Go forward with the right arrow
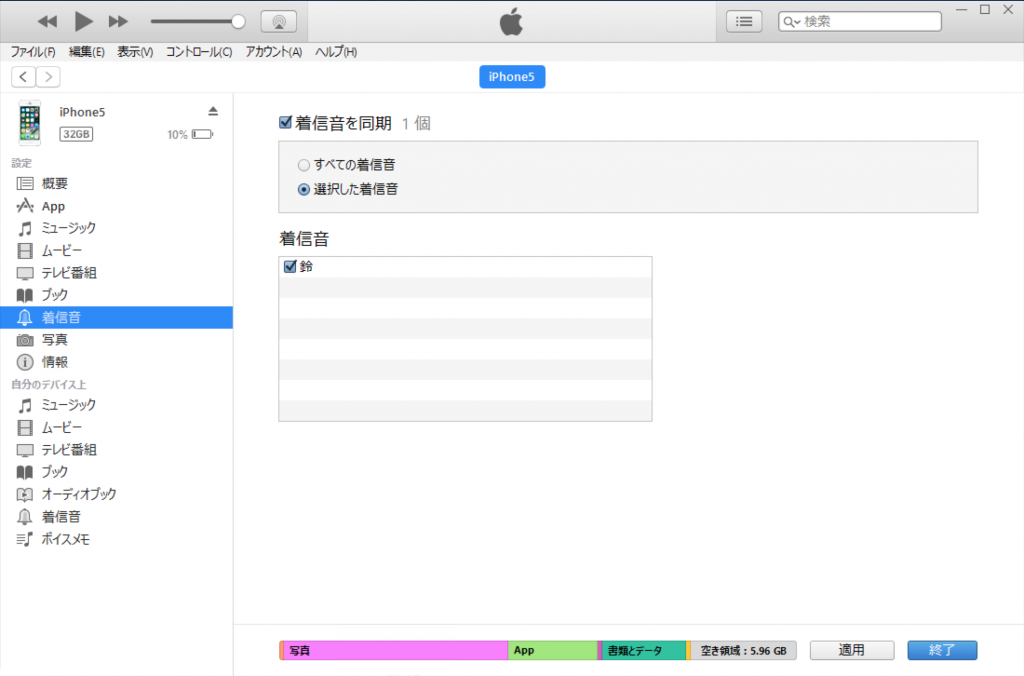This screenshot has height=676, width=1024. (48, 77)
